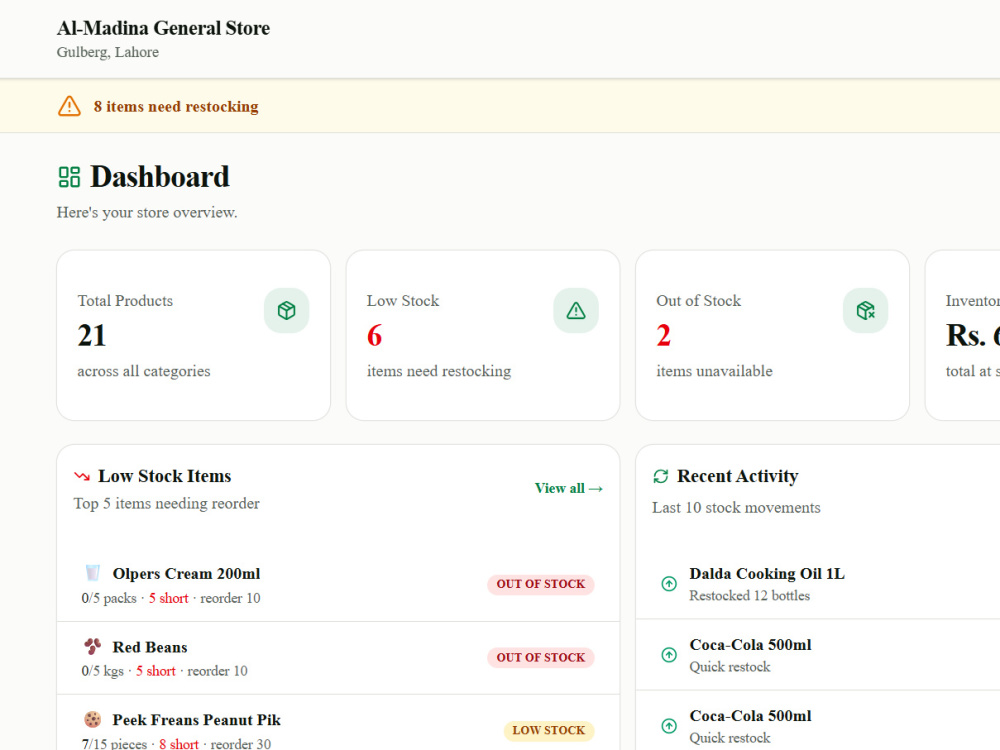Click the up-arrow icon beside Dalda Cooking Oil
The height and width of the screenshot is (750, 1000).
(x=669, y=584)
